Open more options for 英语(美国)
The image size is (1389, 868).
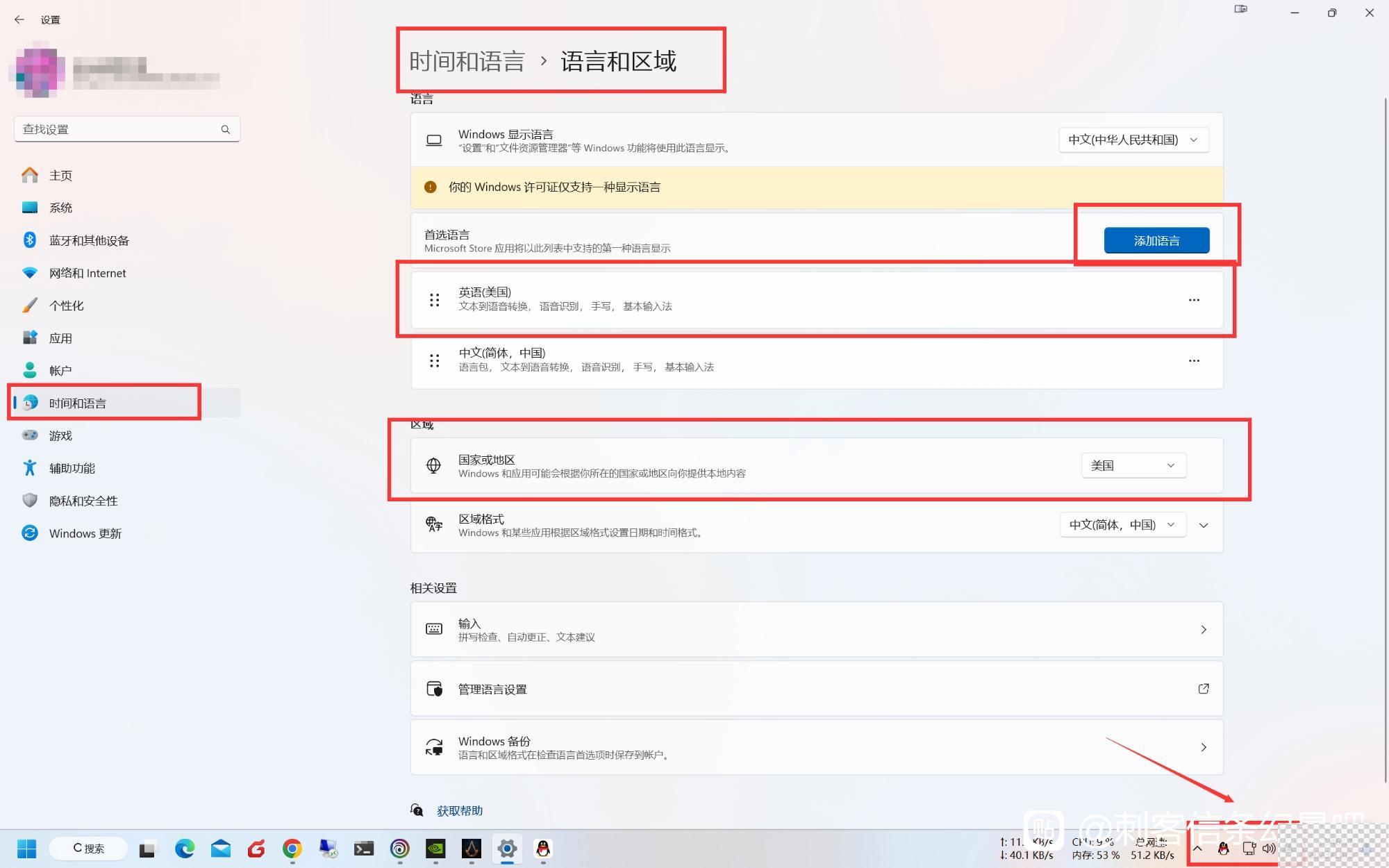pos(1194,300)
